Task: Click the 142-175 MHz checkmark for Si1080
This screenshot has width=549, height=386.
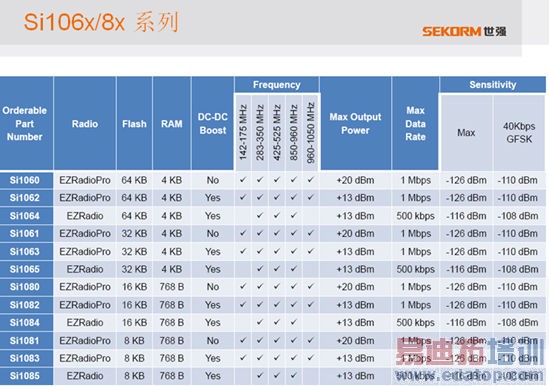Action: 243,286
